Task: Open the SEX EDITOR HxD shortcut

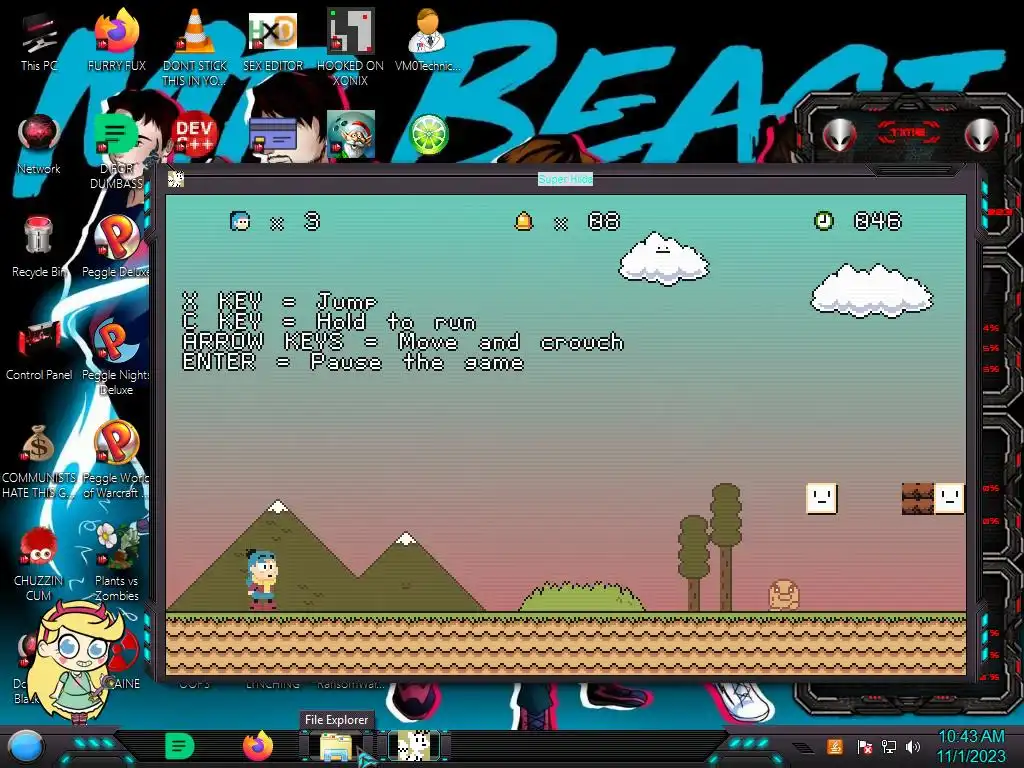Action: click(x=273, y=40)
